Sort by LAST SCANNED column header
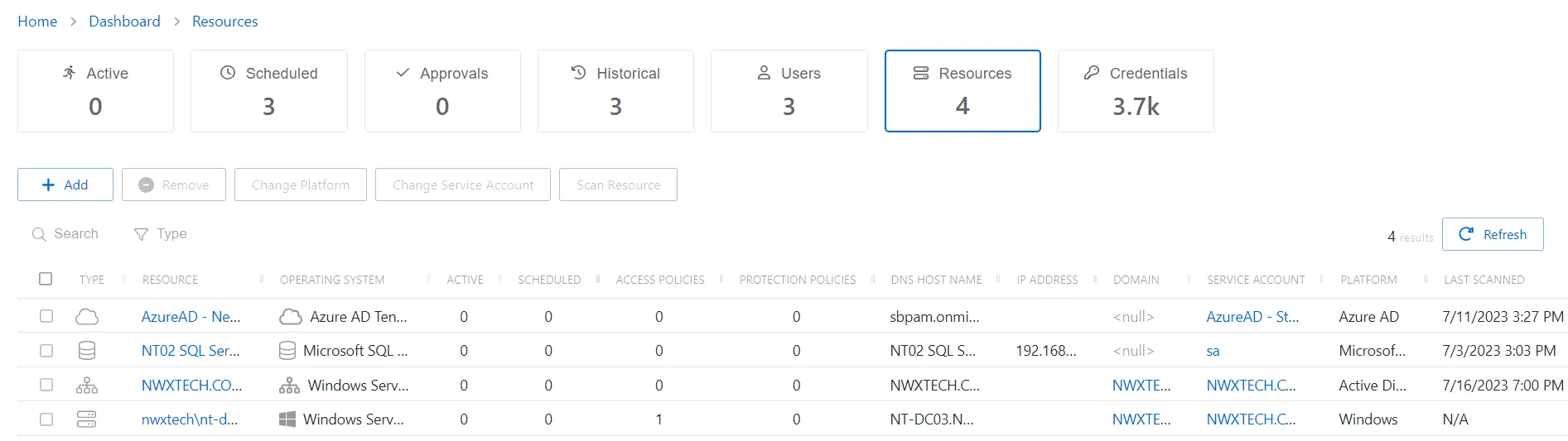 (x=1484, y=280)
